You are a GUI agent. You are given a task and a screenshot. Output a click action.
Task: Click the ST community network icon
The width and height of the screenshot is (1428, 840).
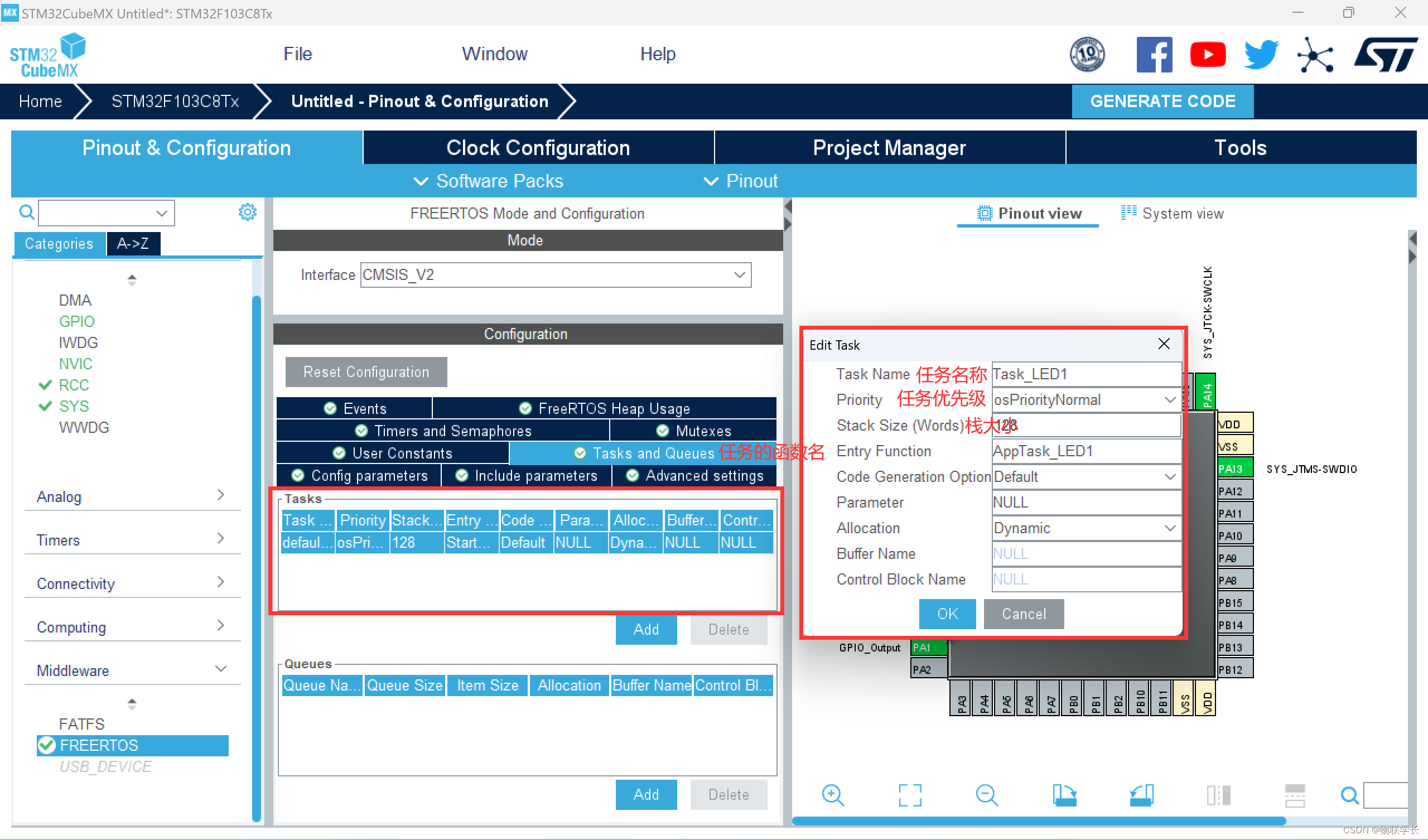[1315, 55]
